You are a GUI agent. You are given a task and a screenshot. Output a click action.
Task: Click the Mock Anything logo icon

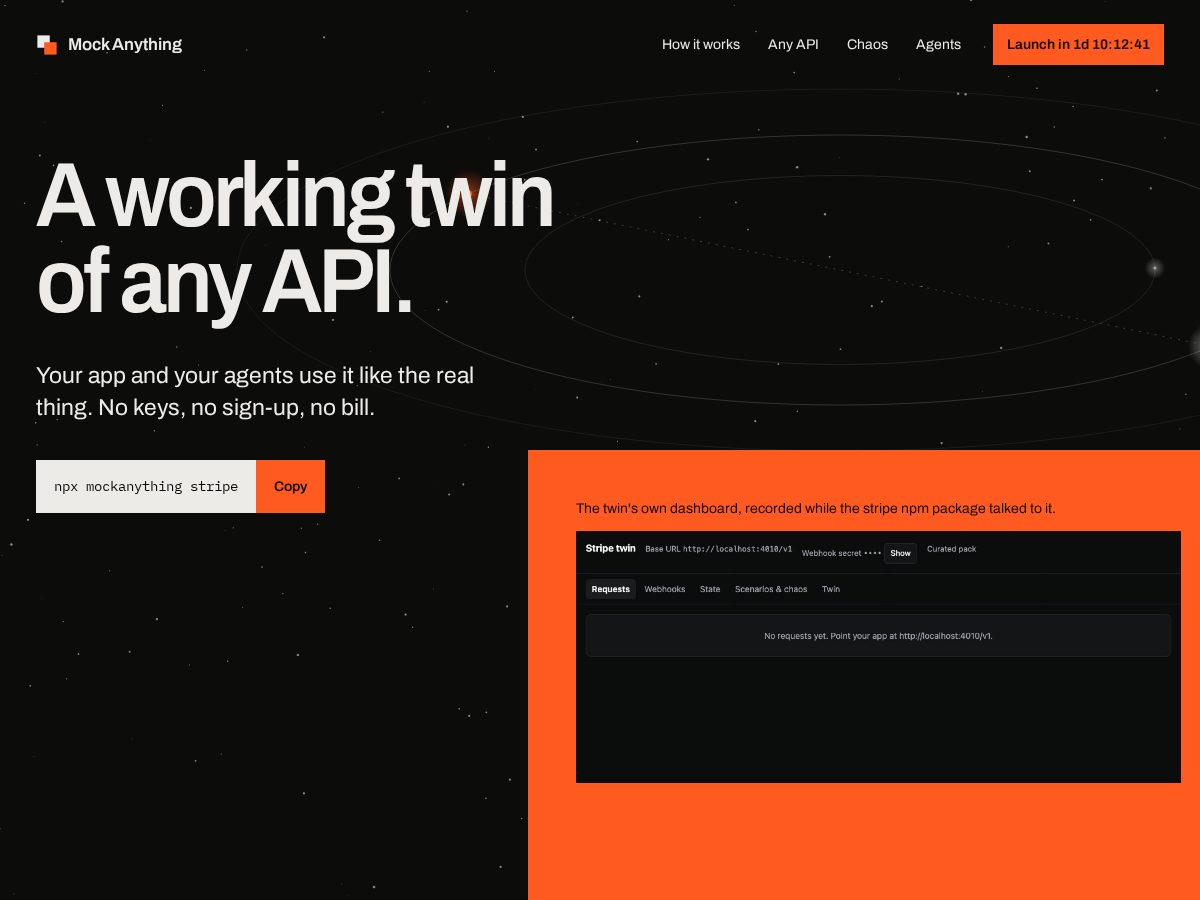[47, 44]
